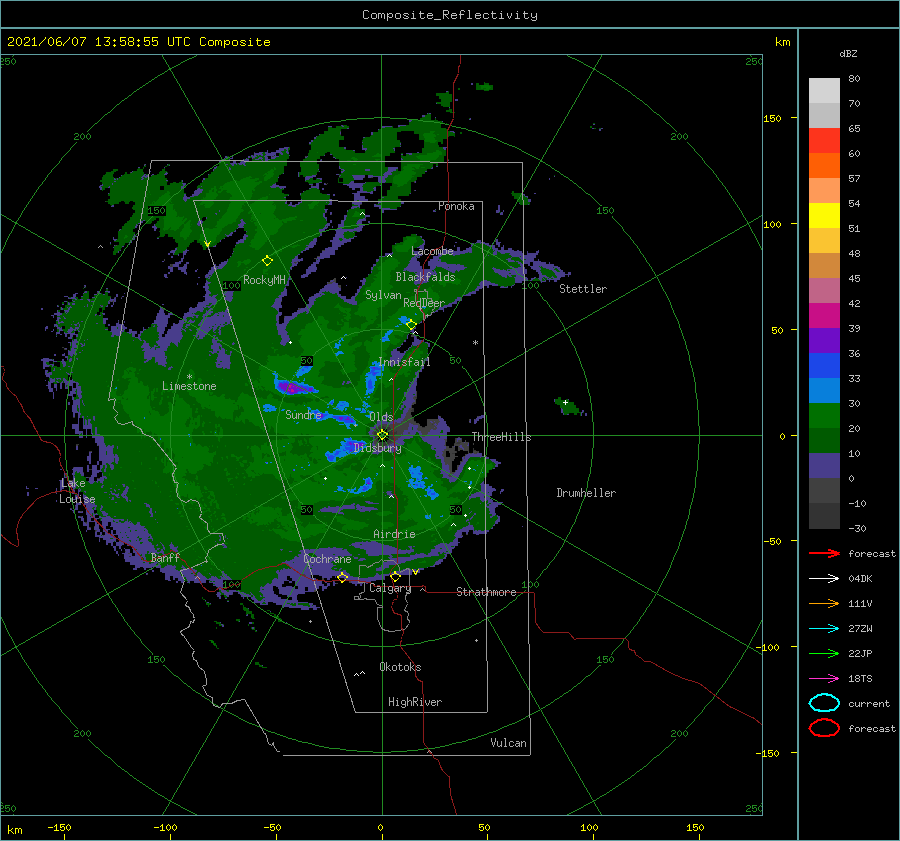900x841 pixels.
Task: Pick the slate purple 10 dBZ swatch
Action: (x=824, y=465)
